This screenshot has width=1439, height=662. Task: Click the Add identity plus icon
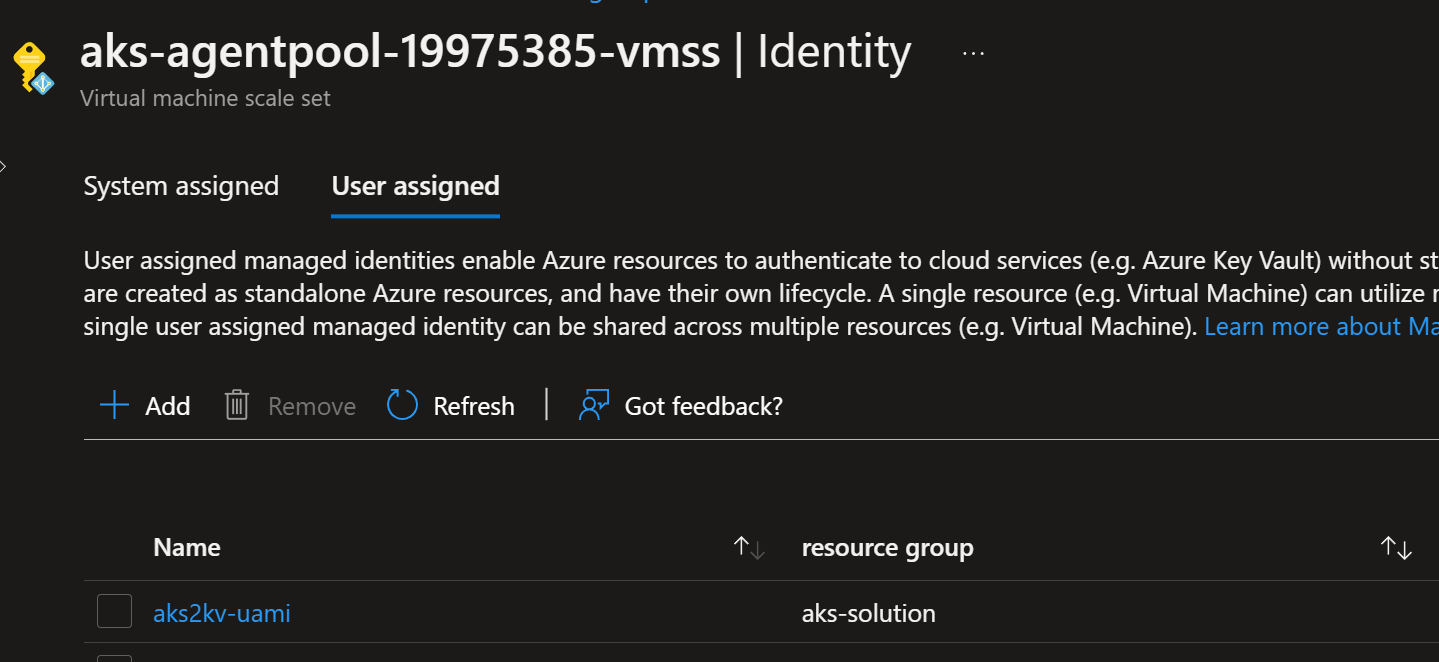tap(113, 405)
